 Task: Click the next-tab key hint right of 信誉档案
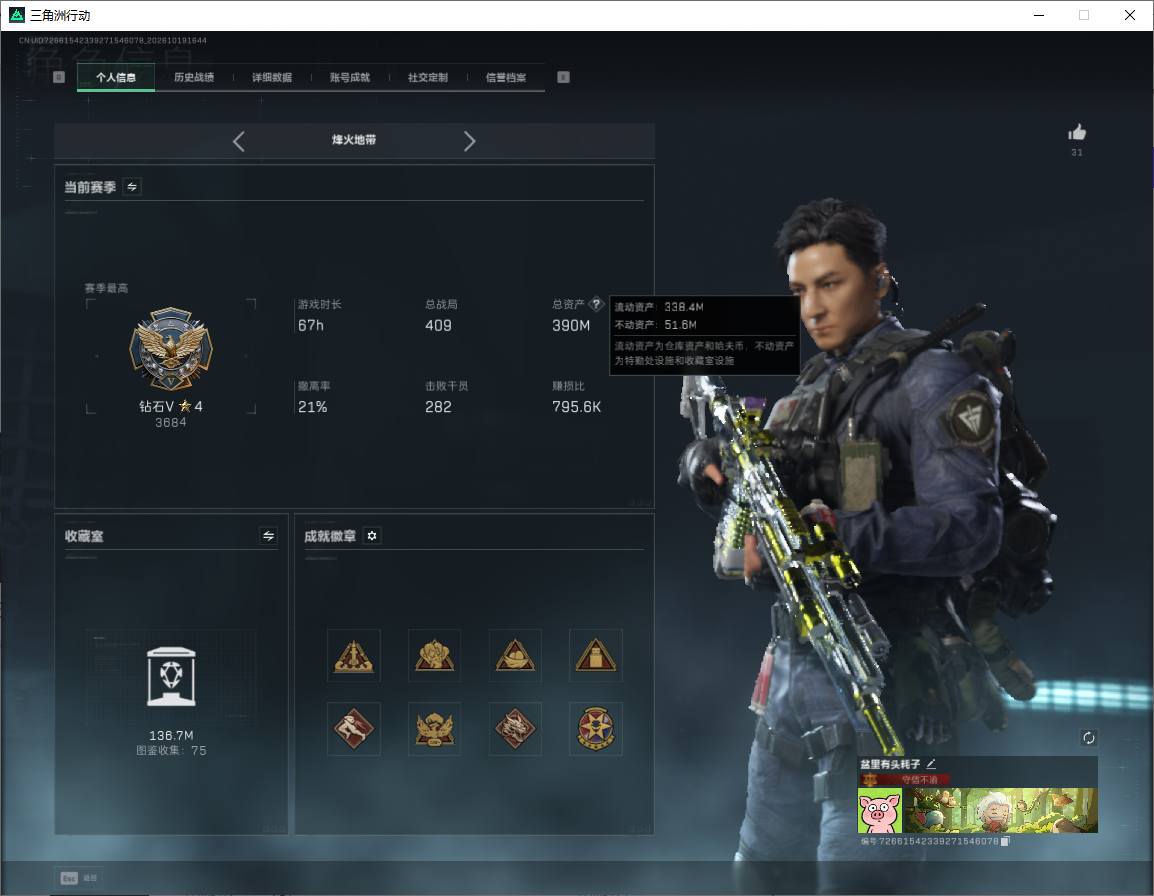tap(563, 77)
